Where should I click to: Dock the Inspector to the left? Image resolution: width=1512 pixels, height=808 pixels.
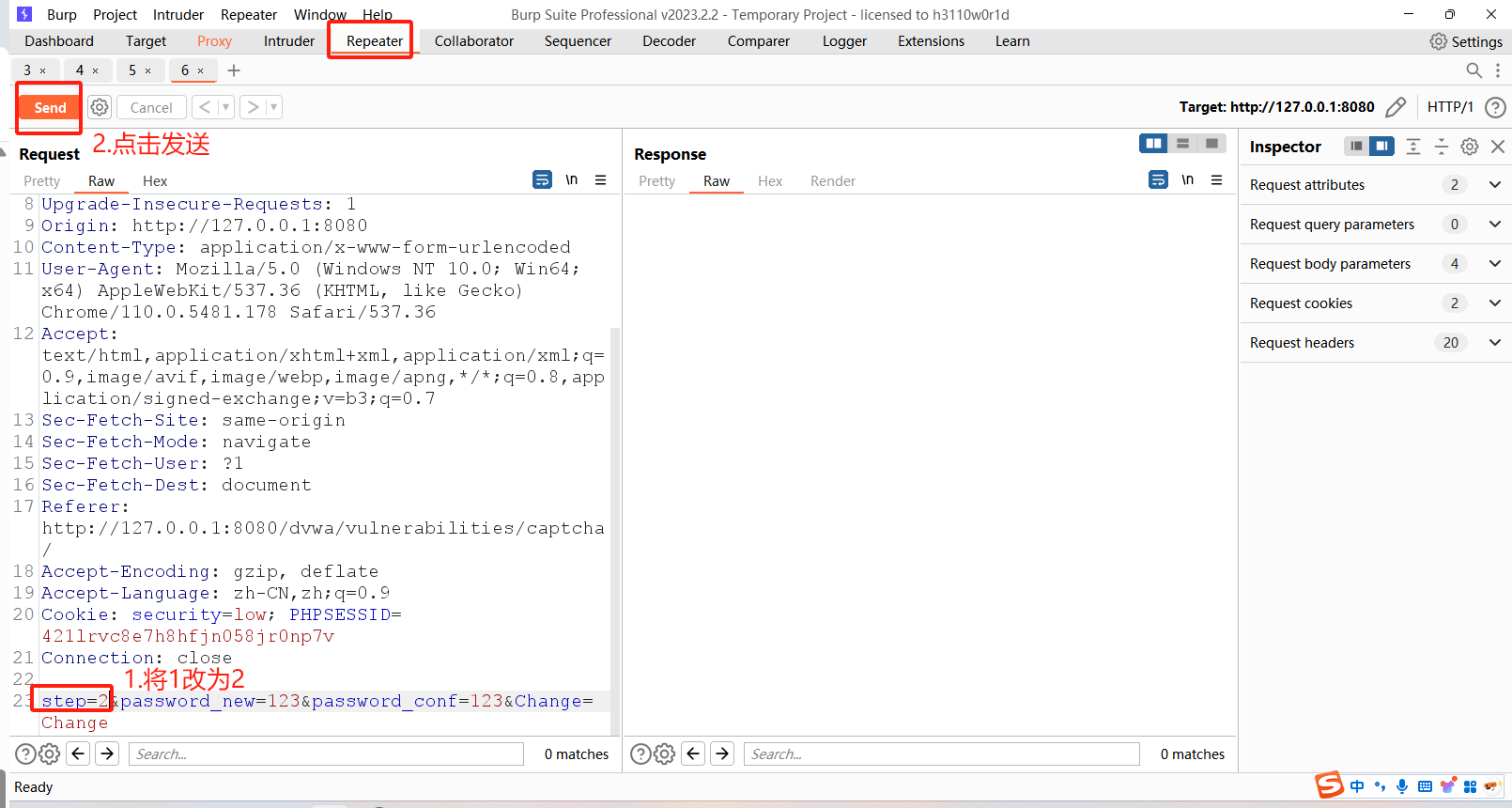coord(1356,146)
